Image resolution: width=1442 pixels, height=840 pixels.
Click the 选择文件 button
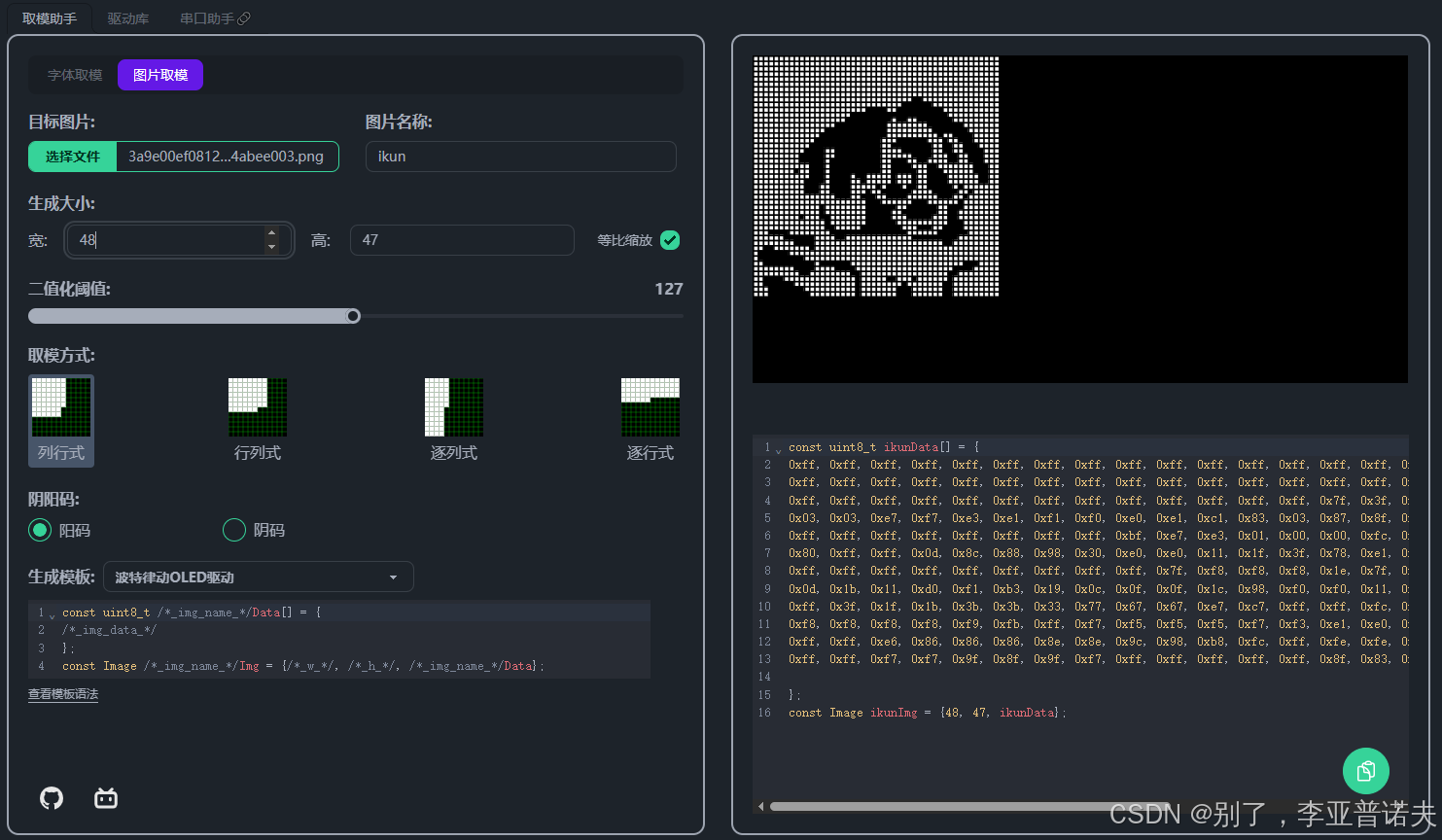(73, 157)
